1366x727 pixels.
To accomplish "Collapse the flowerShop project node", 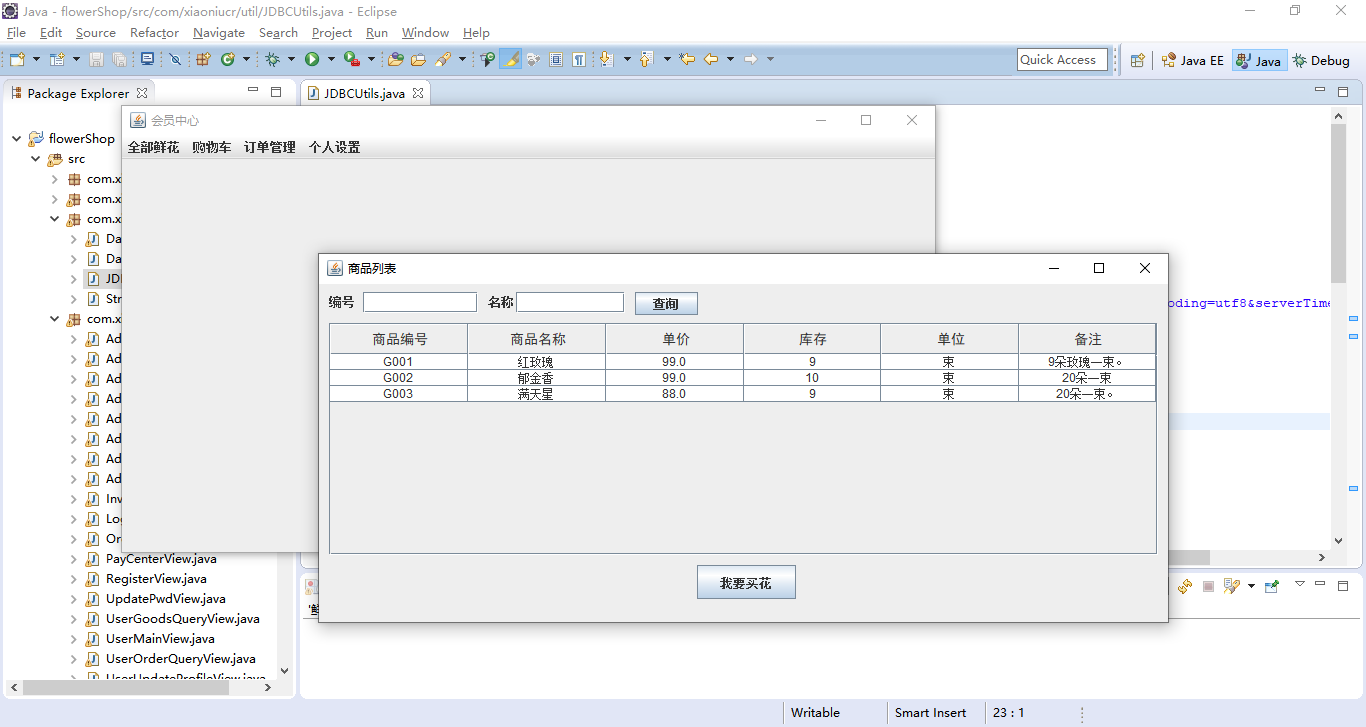I will (17, 139).
